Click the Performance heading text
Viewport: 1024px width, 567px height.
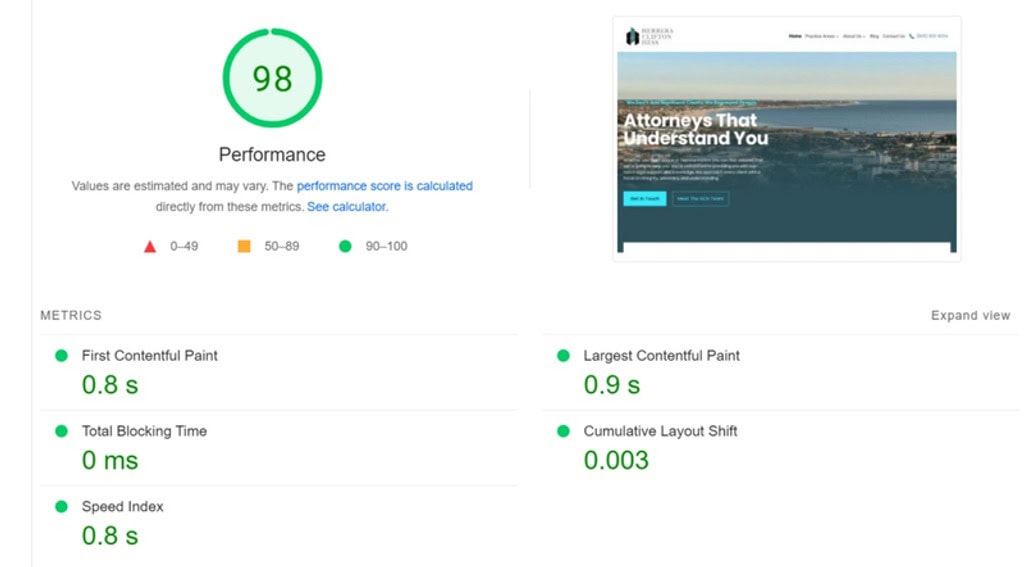pyautogui.click(x=272, y=155)
